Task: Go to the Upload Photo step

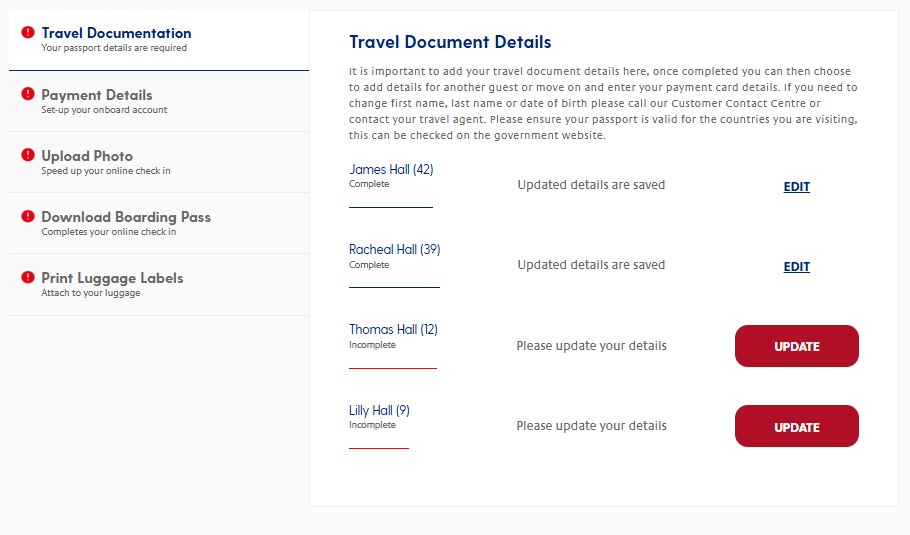Action: [159, 162]
